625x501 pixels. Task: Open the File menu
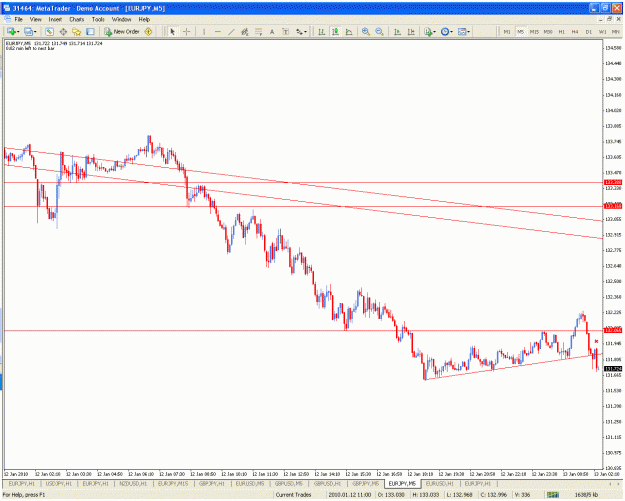(x=19, y=19)
